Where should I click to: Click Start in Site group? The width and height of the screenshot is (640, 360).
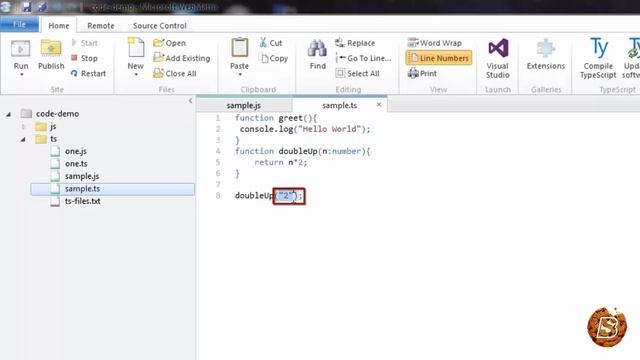[x=84, y=43]
